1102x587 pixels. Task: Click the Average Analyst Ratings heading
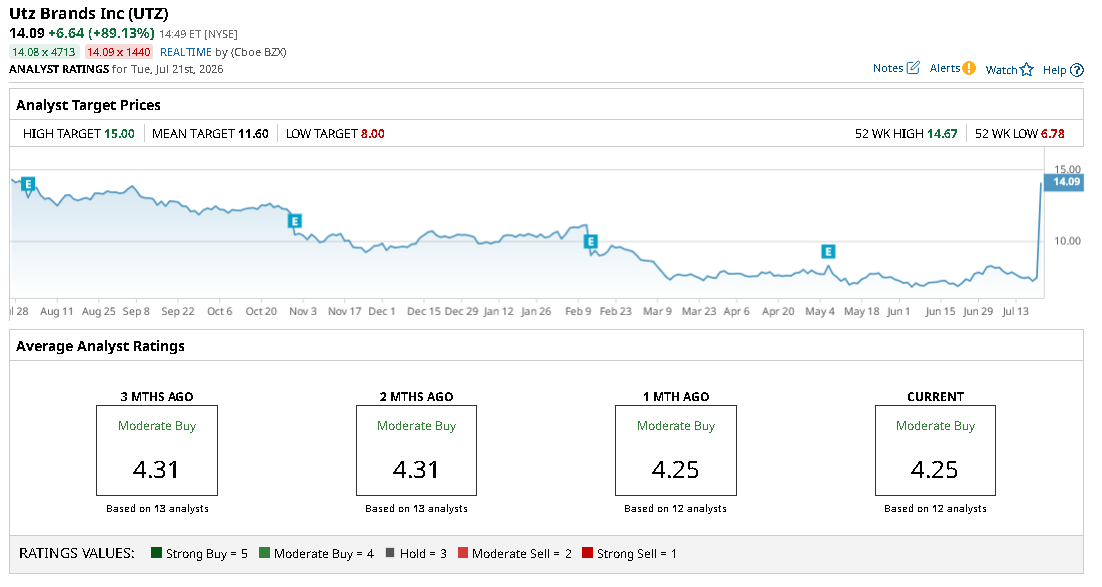pos(101,346)
